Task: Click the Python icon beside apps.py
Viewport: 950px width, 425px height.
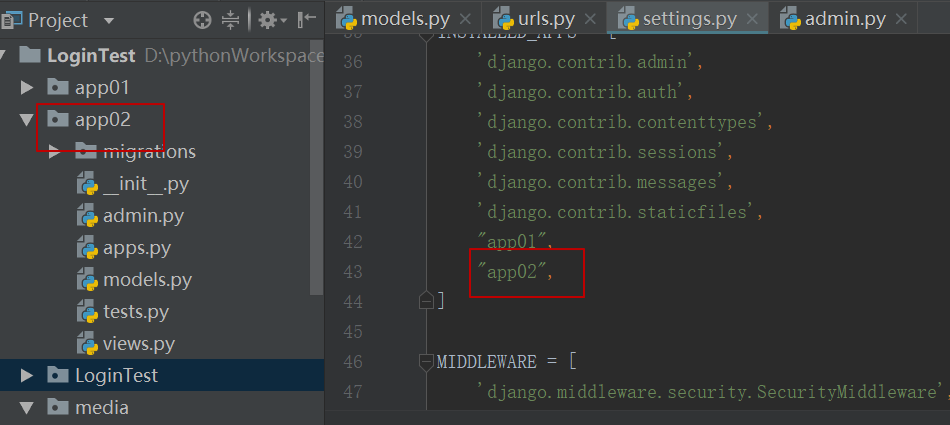Action: [86, 248]
